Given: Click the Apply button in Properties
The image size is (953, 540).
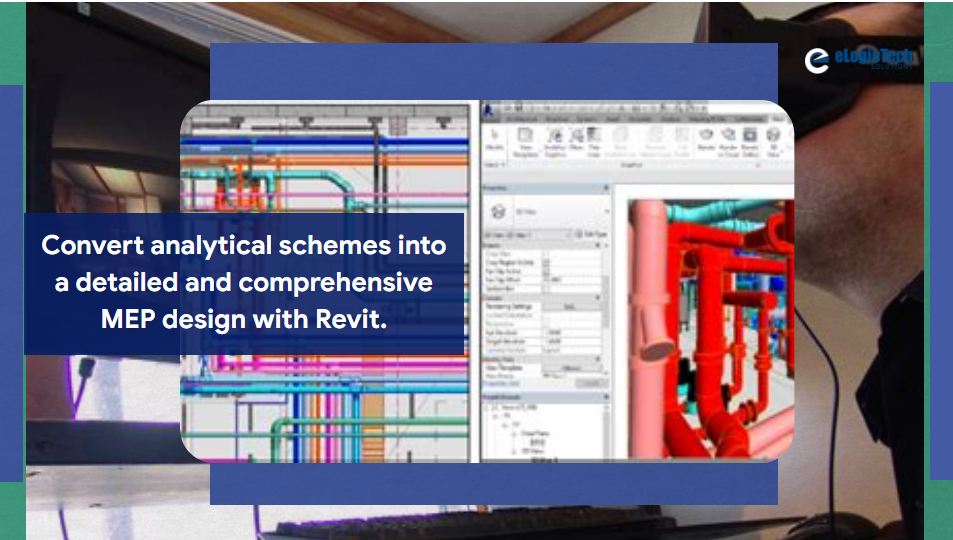Looking at the screenshot, I should (x=590, y=383).
